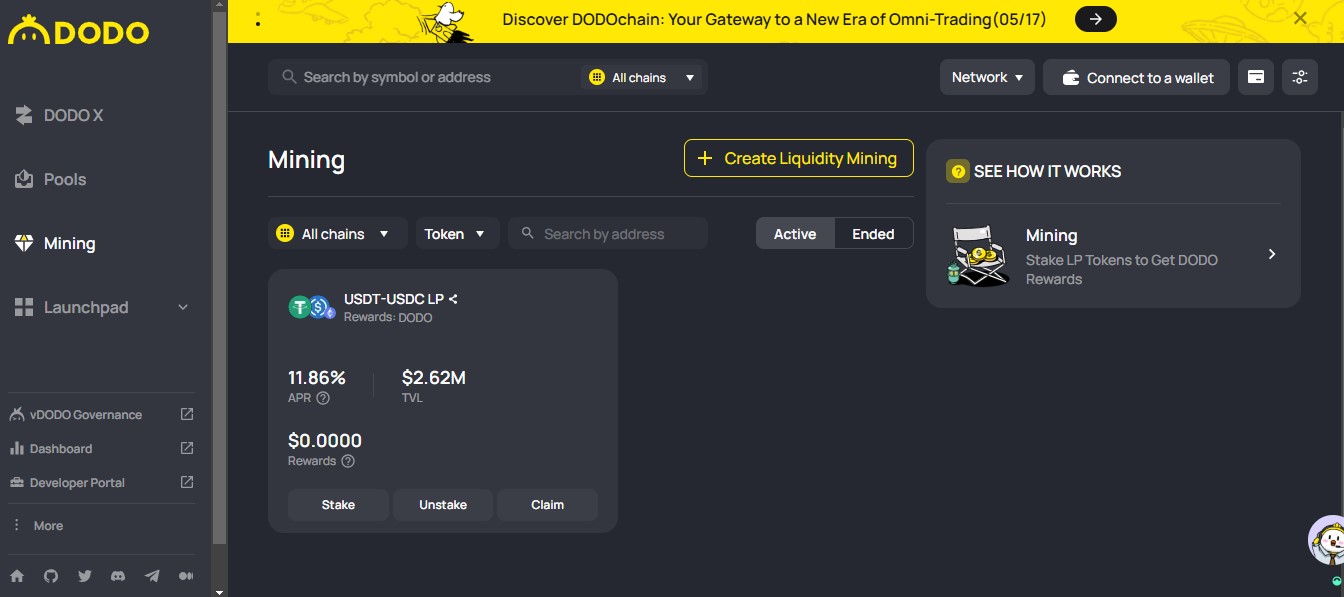
Task: Click the Unstake button
Action: click(443, 505)
